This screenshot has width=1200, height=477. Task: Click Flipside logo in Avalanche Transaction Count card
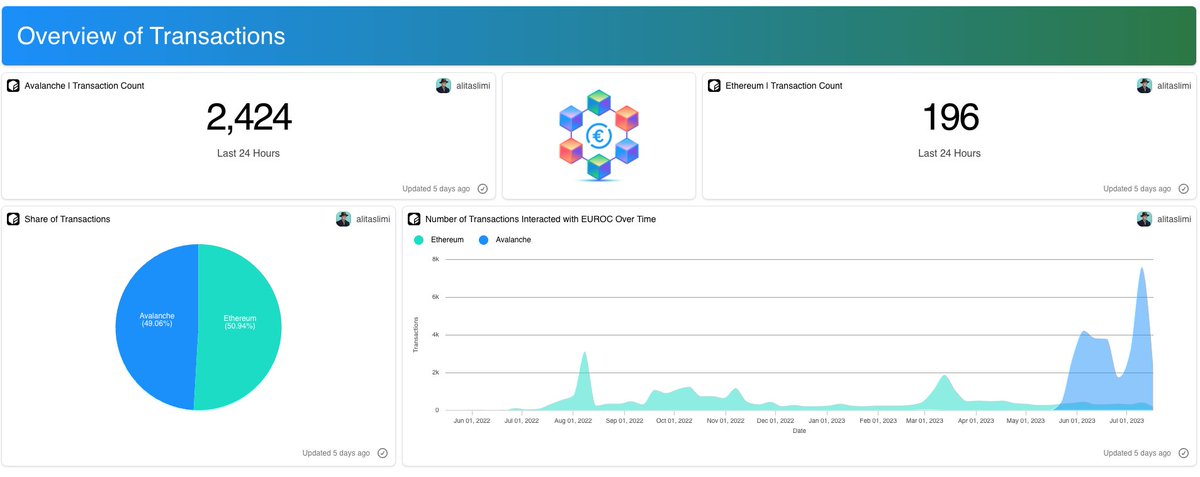coord(13,86)
